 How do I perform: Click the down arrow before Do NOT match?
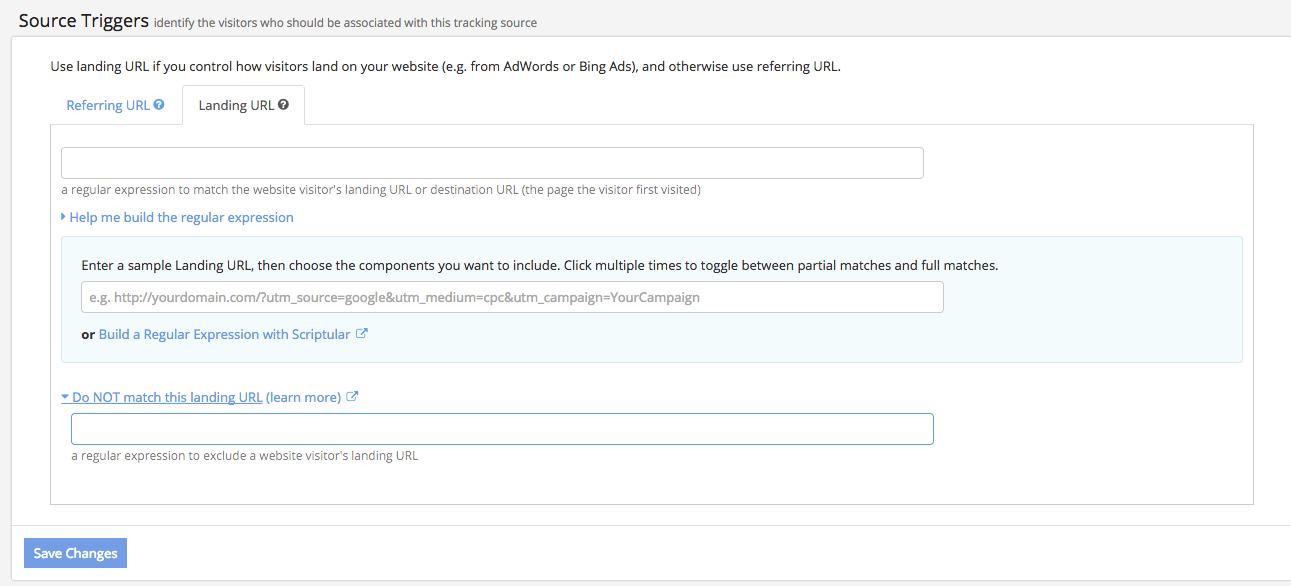coord(65,397)
